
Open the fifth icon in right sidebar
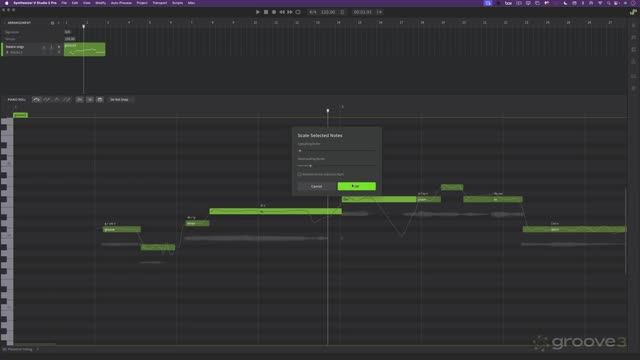click(x=633, y=76)
